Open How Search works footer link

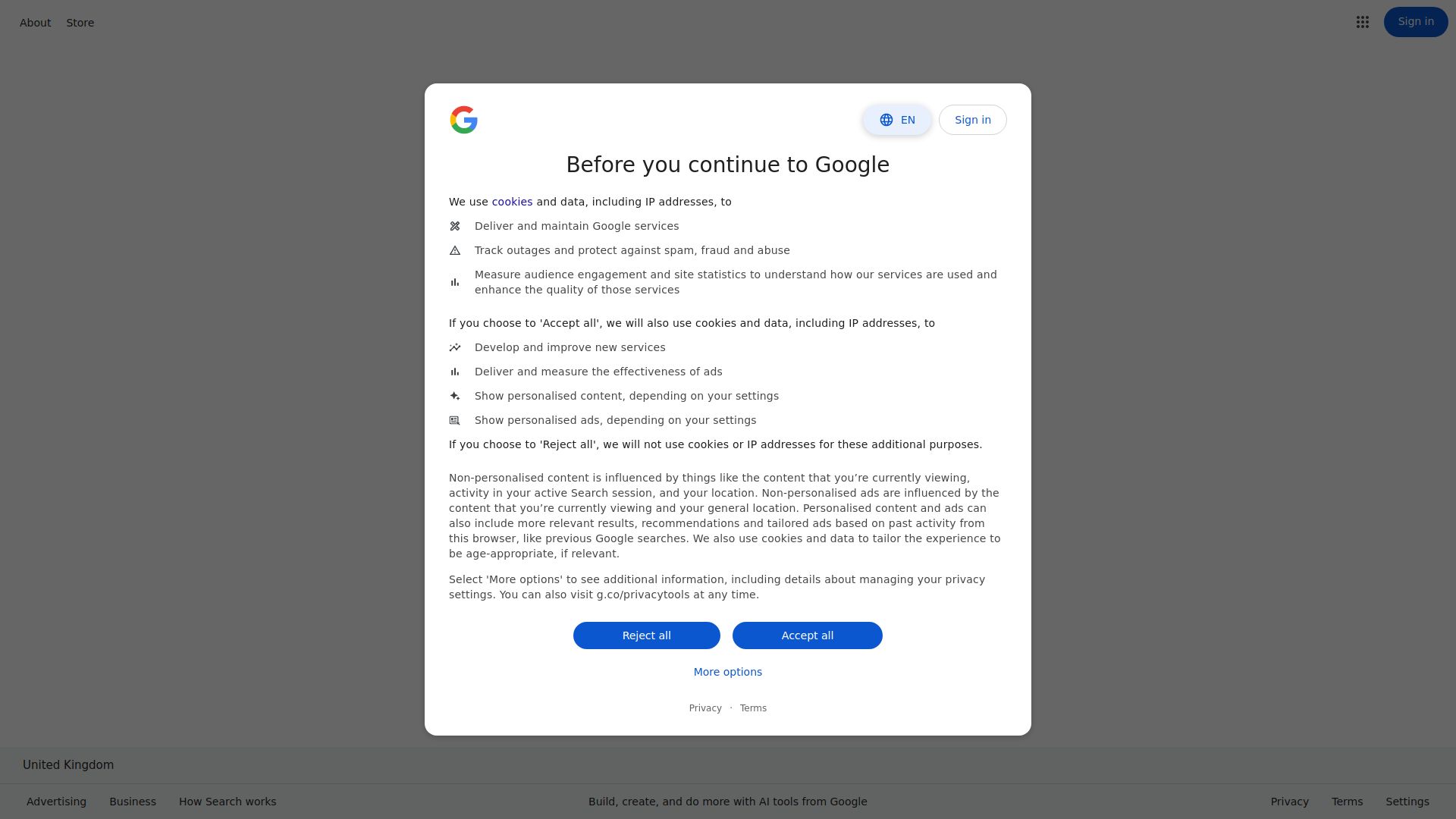227,802
